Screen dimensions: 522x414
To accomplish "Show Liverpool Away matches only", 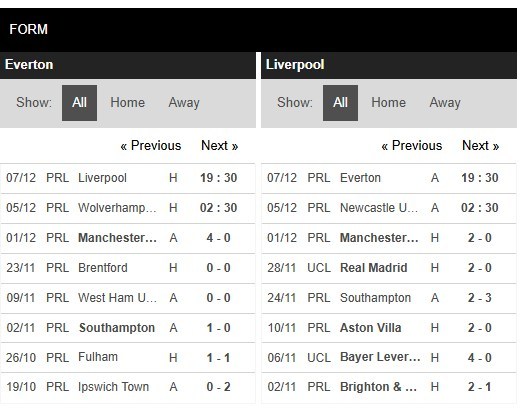I will tap(445, 103).
